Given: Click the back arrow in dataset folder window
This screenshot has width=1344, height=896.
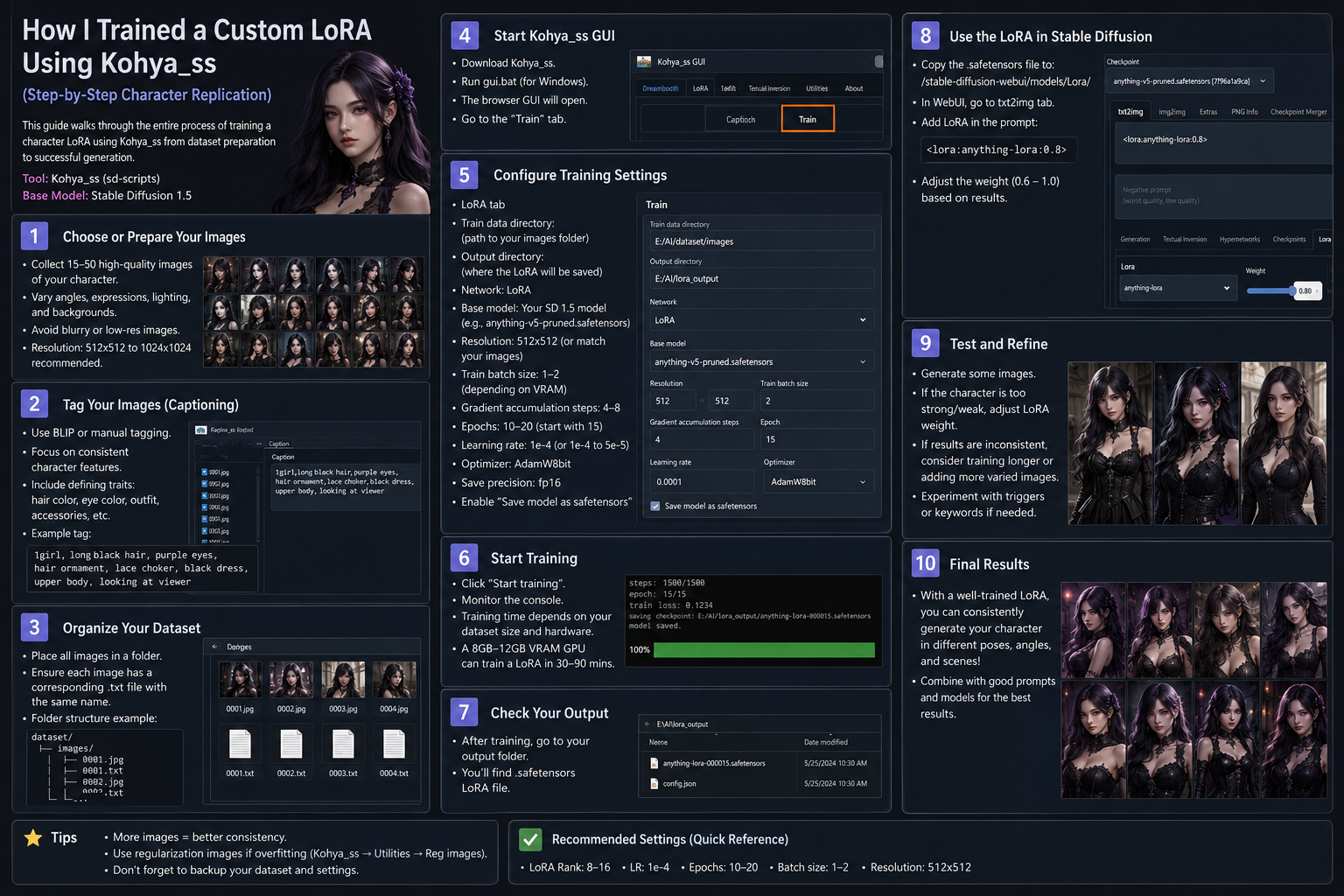Looking at the screenshot, I should 214,647.
